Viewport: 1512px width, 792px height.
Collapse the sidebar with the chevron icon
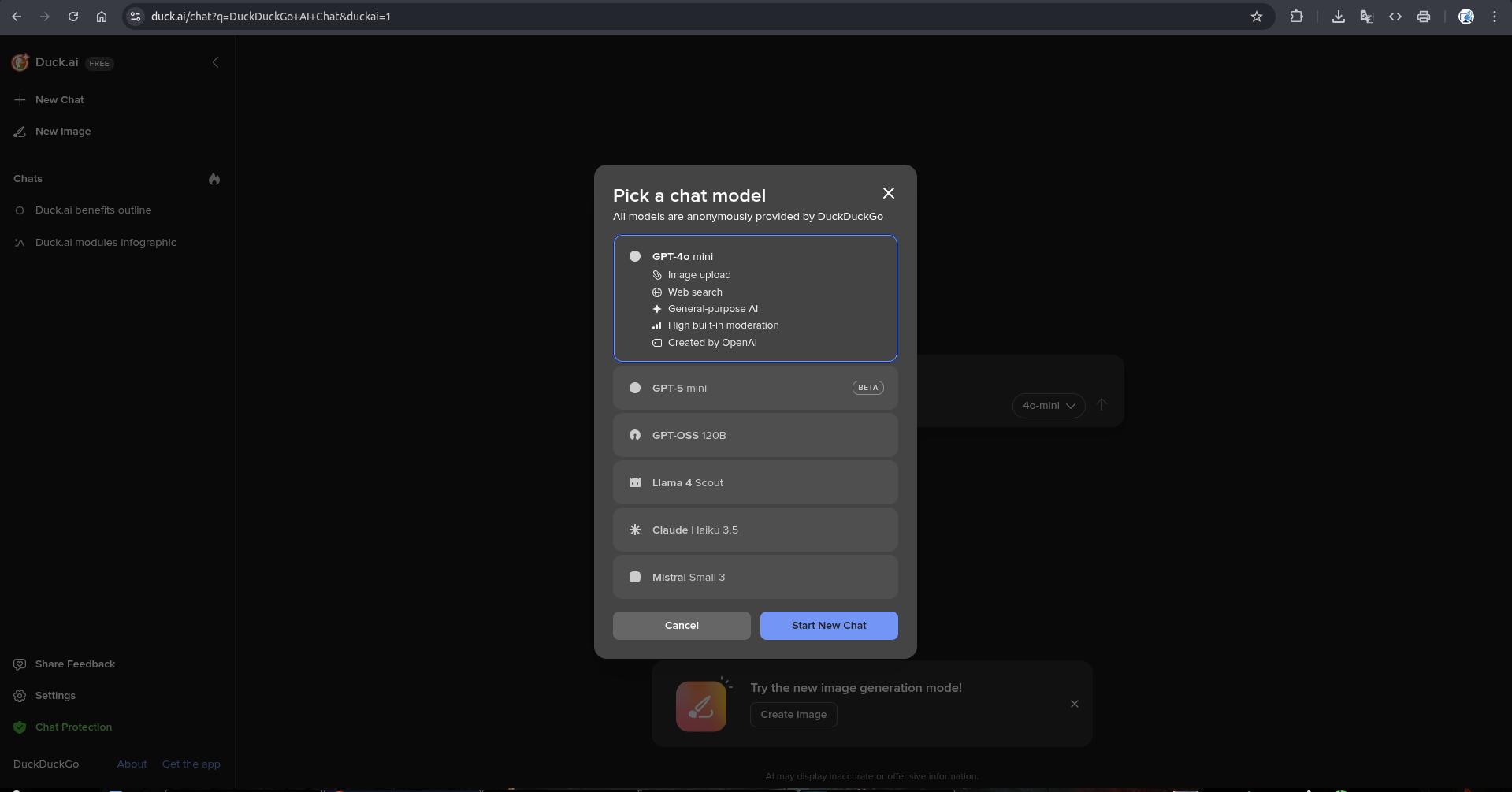click(x=215, y=62)
